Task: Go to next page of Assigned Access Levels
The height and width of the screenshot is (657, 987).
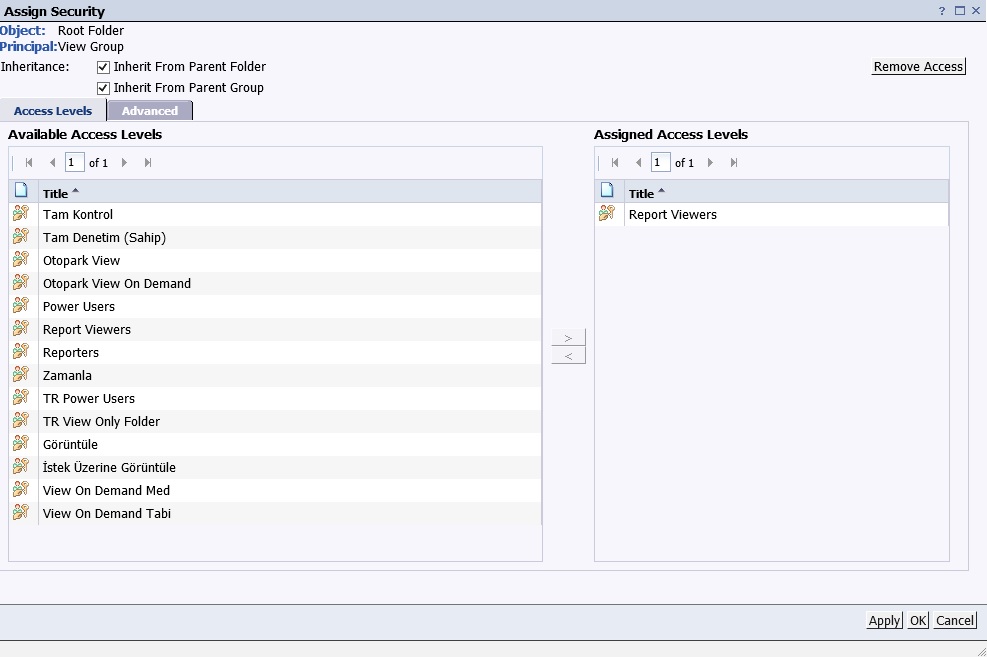Action: point(710,162)
